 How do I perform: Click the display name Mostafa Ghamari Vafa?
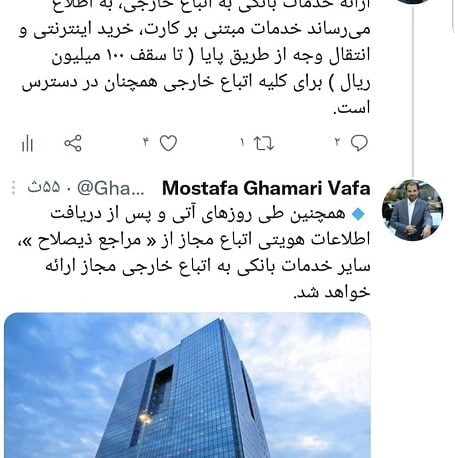coord(266,188)
